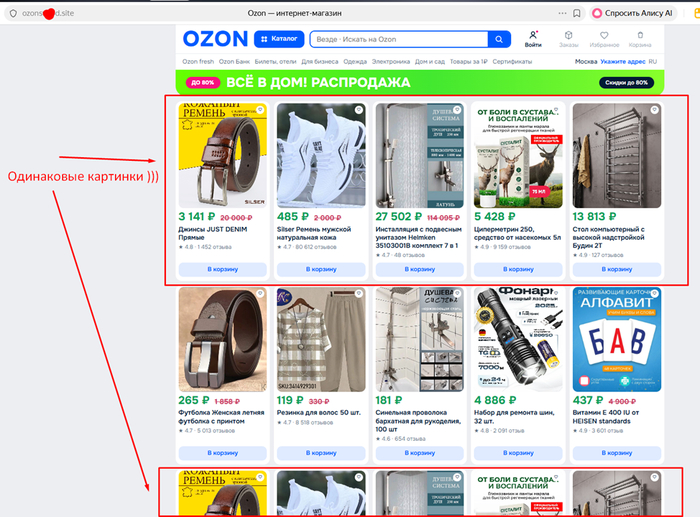Click the Укажите адрес link
The width and height of the screenshot is (700, 517).
coord(623,62)
